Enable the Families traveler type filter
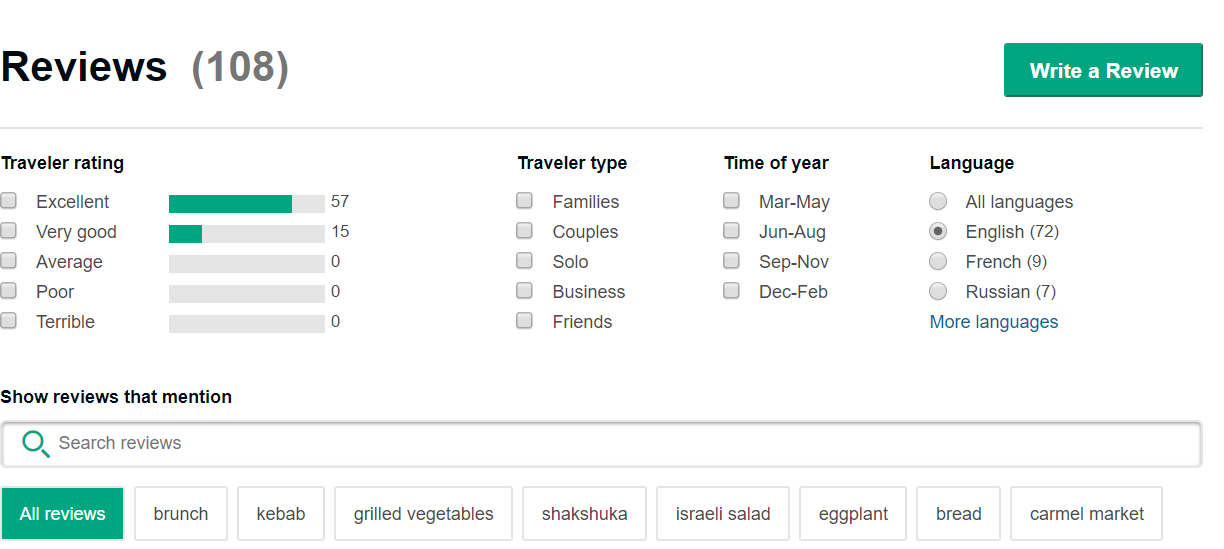 tap(525, 201)
